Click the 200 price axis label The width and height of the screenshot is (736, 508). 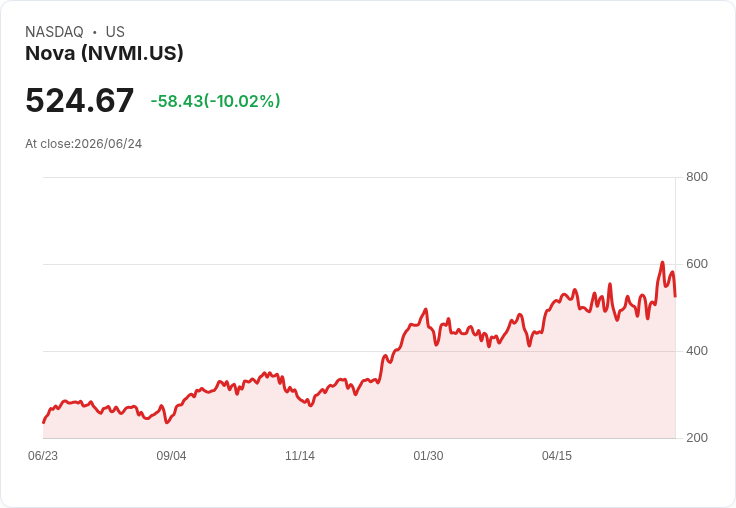(x=697, y=438)
